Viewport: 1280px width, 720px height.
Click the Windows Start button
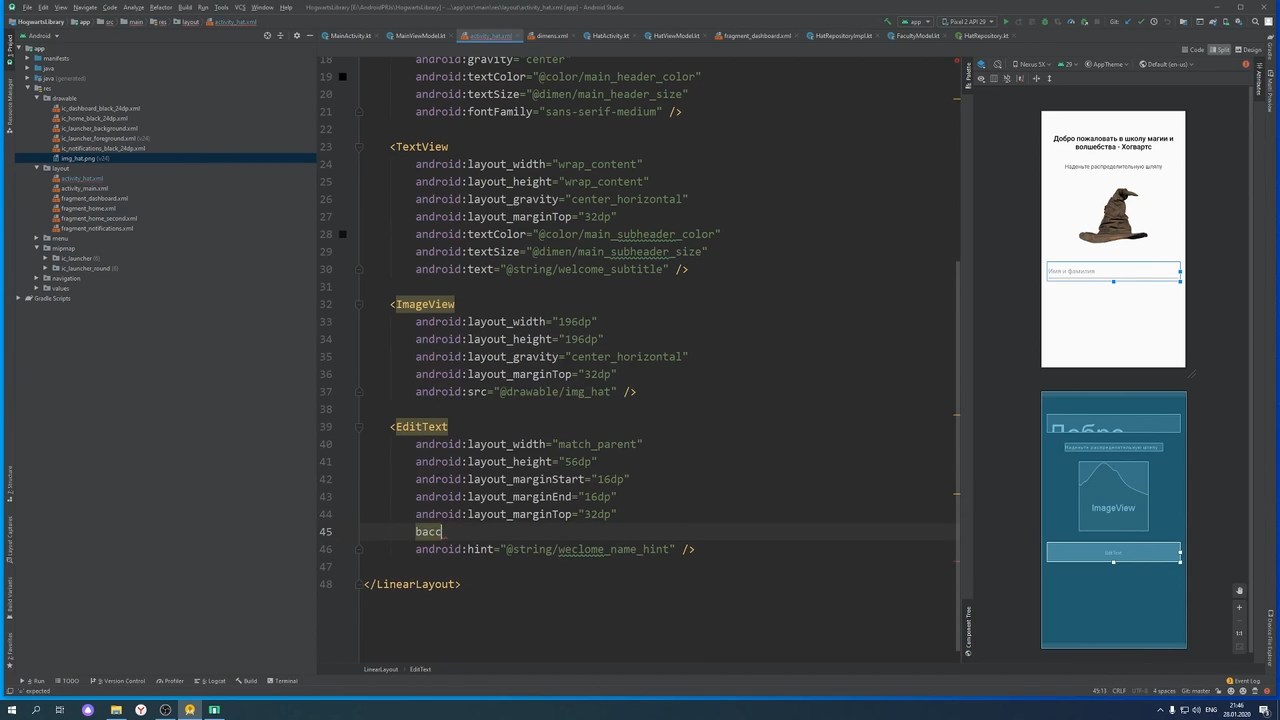coord(12,710)
